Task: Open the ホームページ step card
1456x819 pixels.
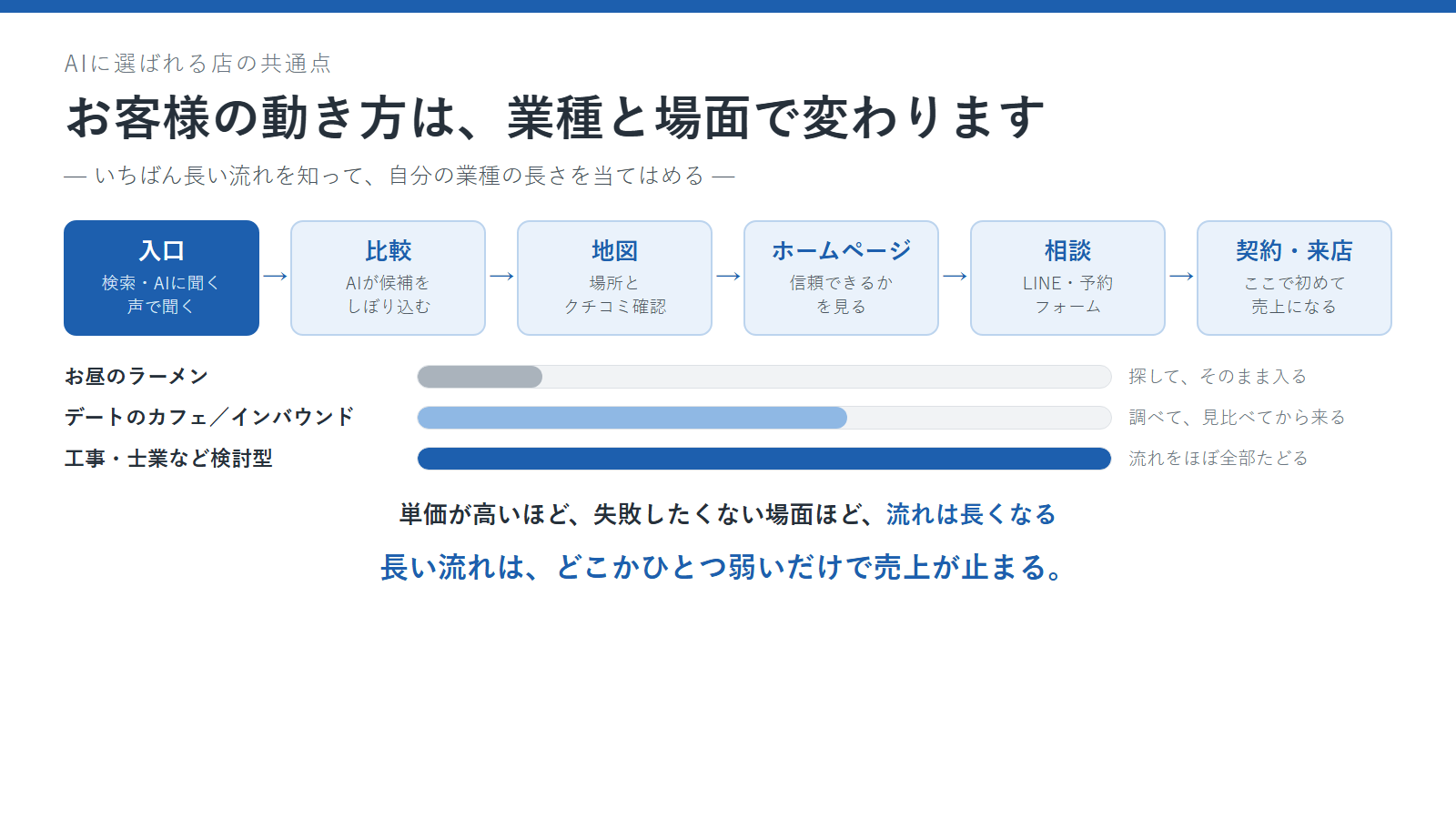Action: tap(841, 278)
